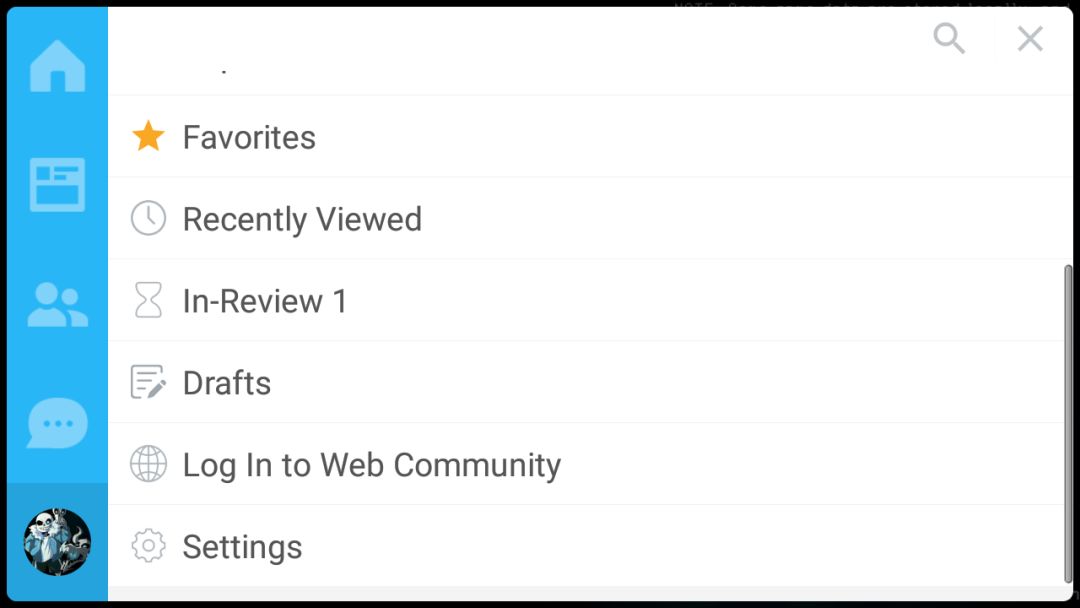The width and height of the screenshot is (1080, 608).
Task: Click the Recently Viewed clock icon
Action: coord(148,219)
